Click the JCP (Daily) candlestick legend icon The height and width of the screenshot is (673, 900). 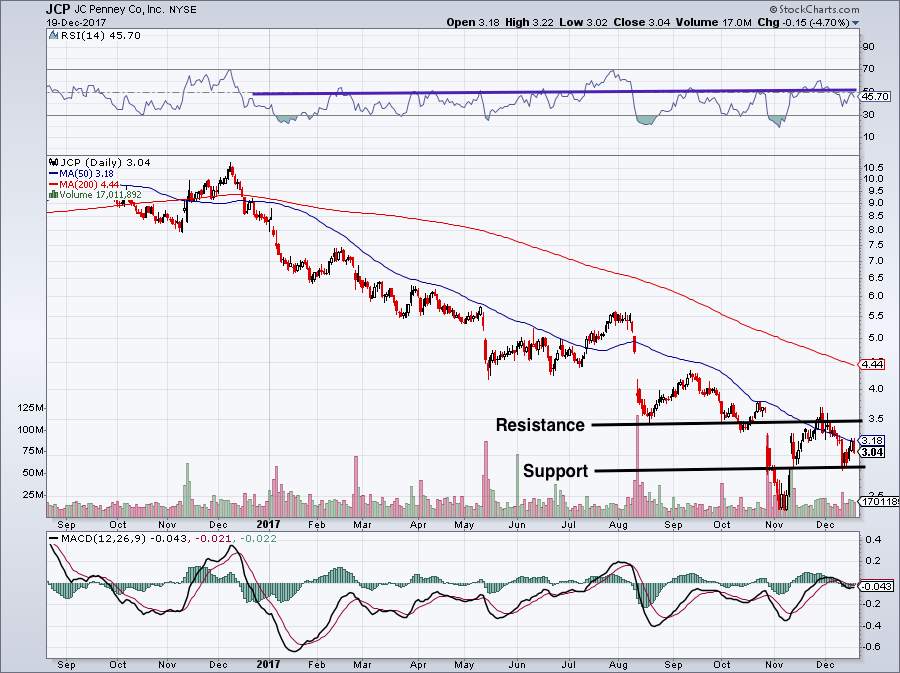coord(53,162)
